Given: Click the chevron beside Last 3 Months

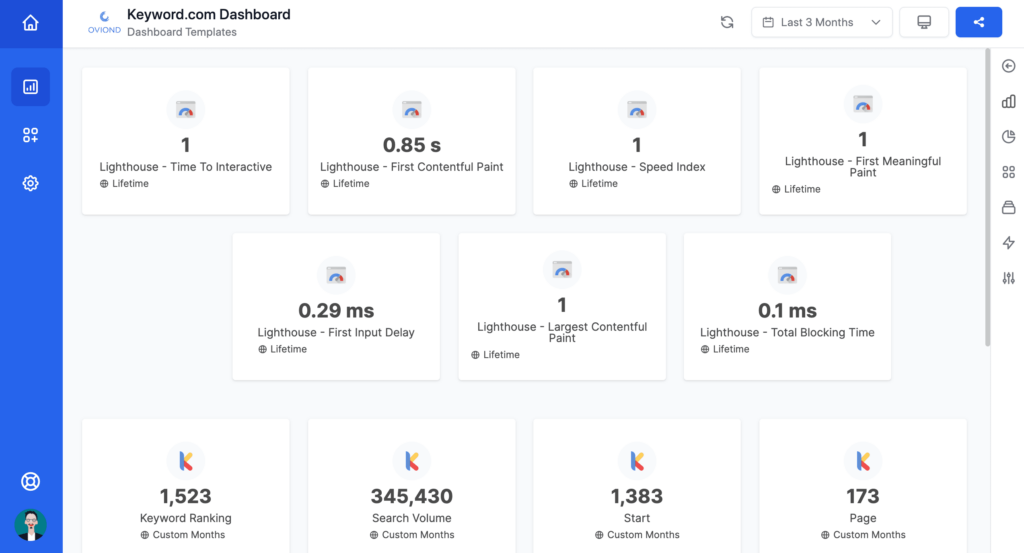Looking at the screenshot, I should pyautogui.click(x=876, y=22).
